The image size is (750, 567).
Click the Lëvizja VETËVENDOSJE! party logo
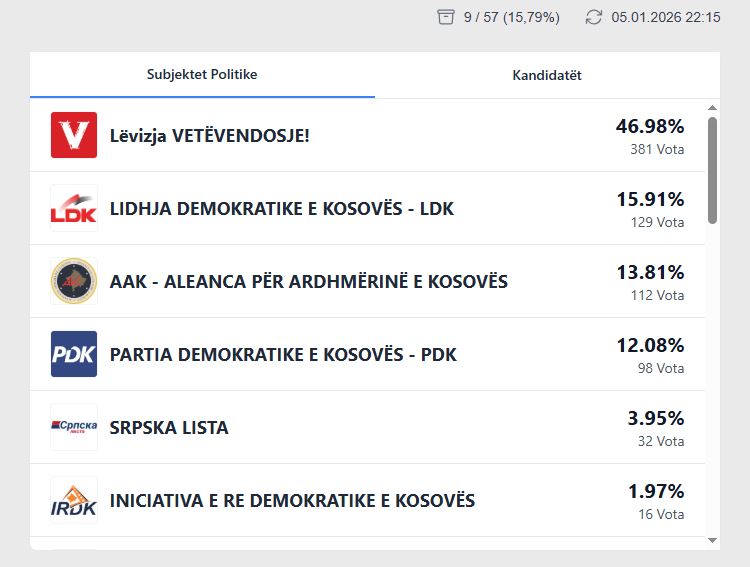(x=74, y=135)
